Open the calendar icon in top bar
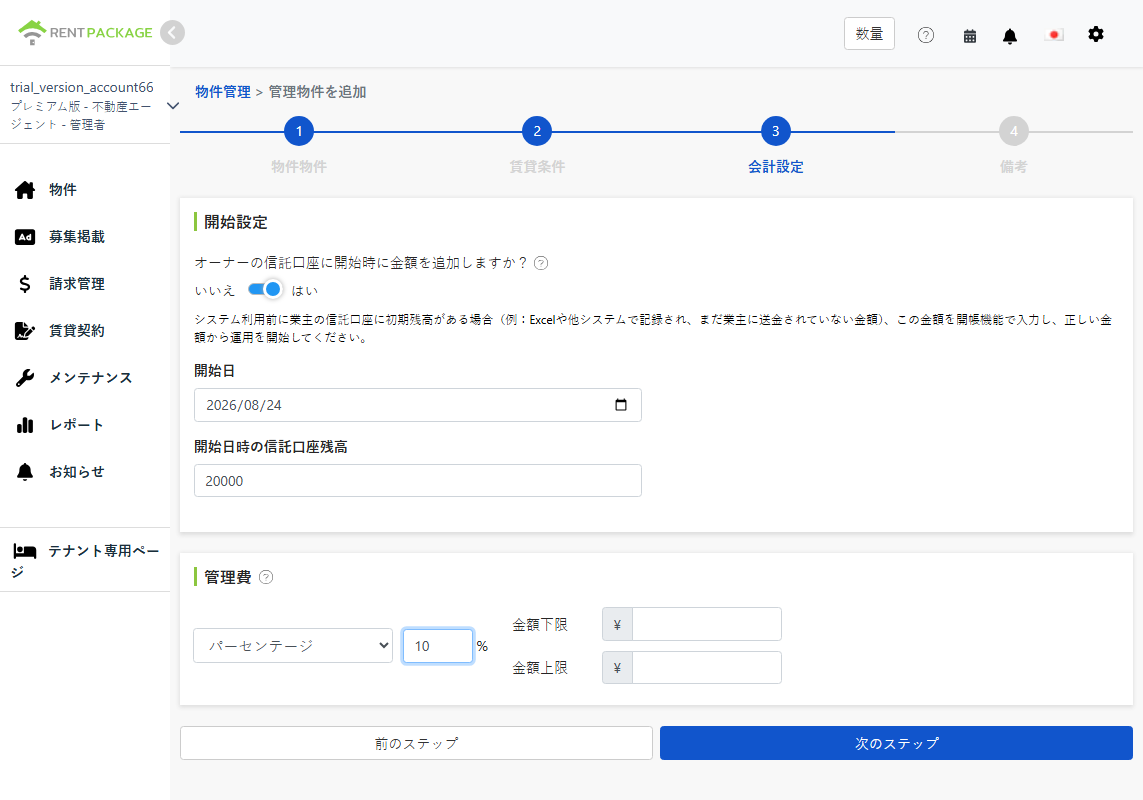The image size is (1143, 800). [970, 36]
